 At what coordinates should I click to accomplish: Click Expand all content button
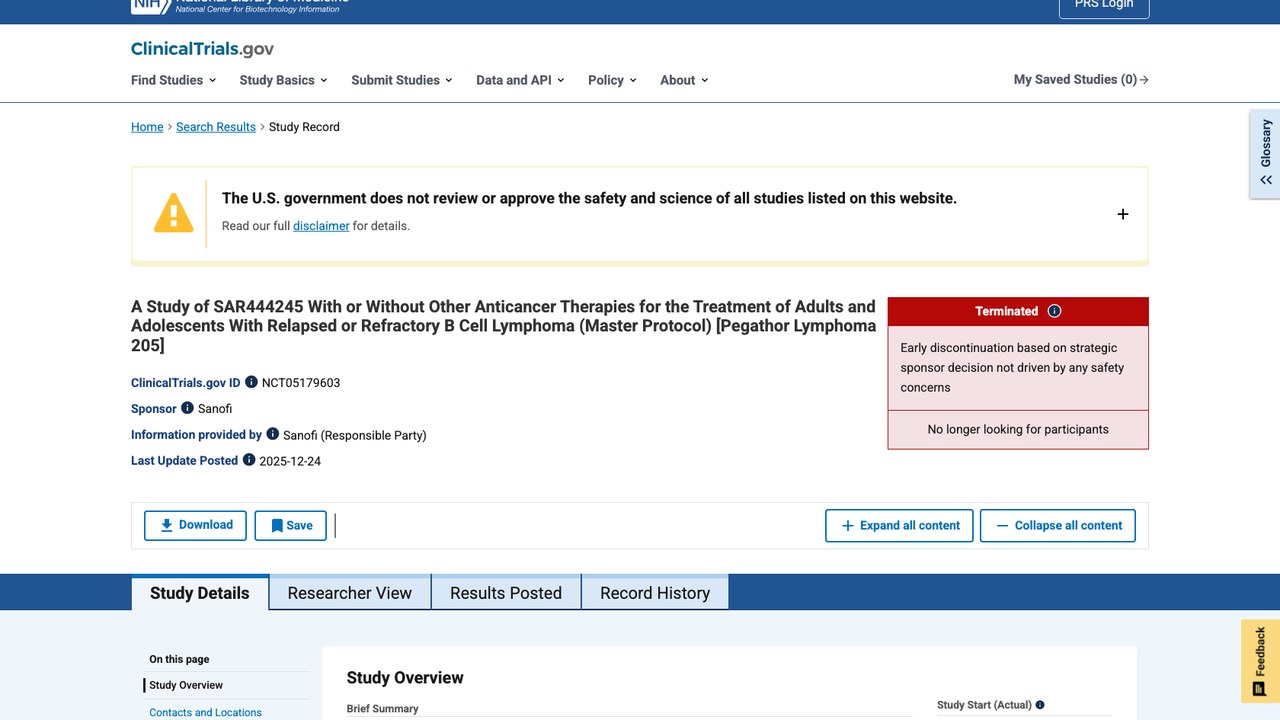coord(899,525)
